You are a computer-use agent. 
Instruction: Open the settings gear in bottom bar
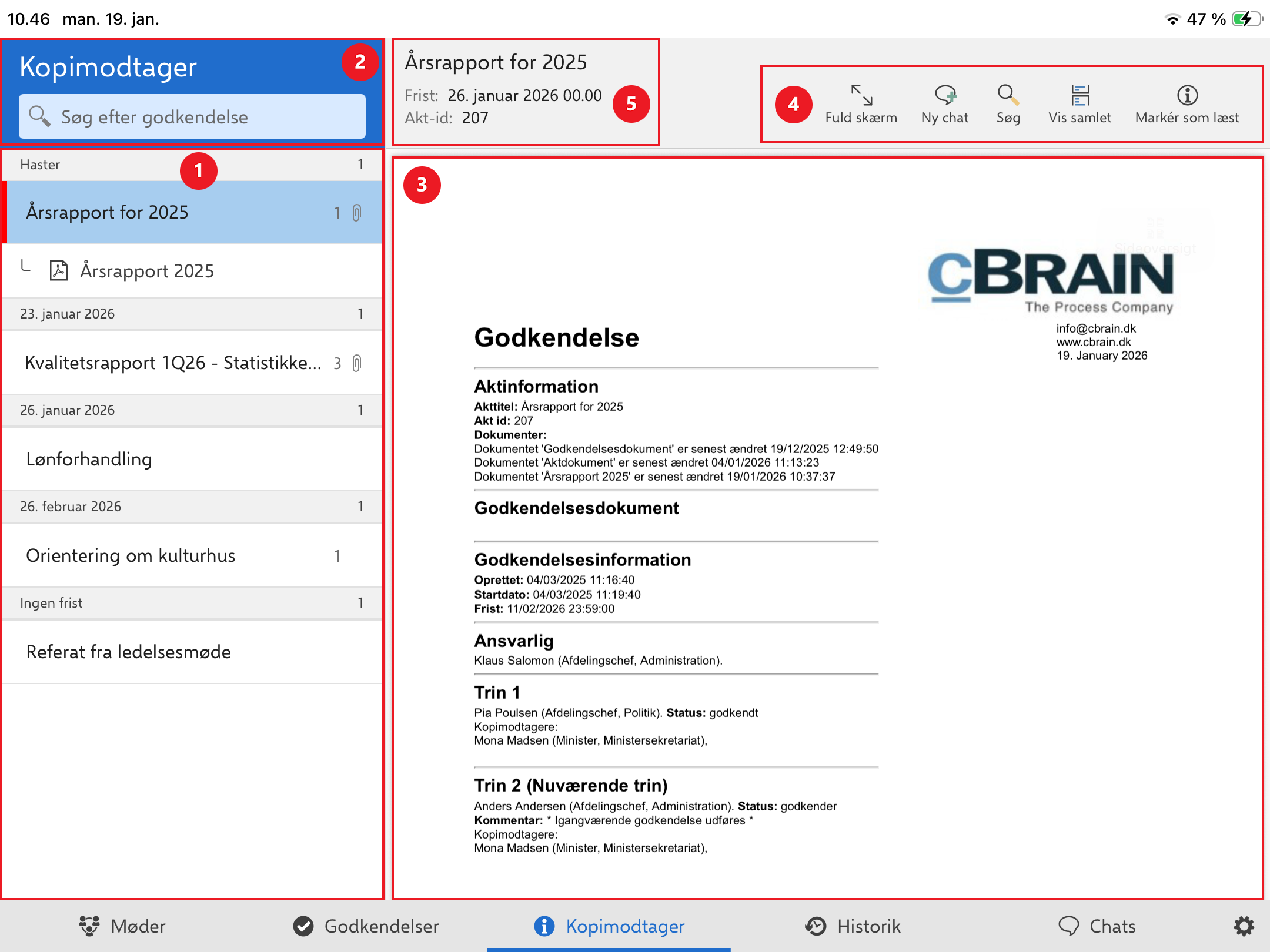(1244, 926)
